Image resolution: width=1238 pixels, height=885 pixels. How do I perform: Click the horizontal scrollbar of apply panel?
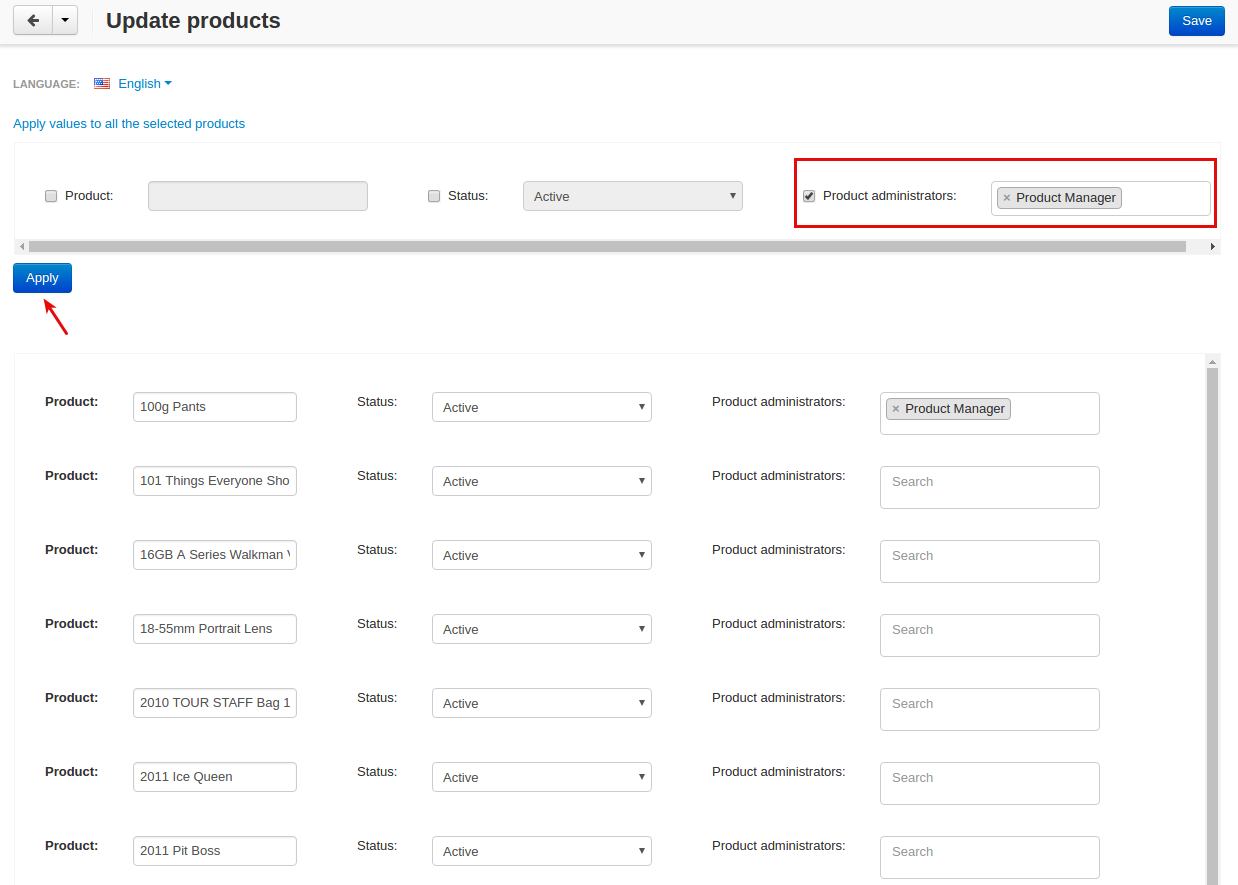coord(607,246)
